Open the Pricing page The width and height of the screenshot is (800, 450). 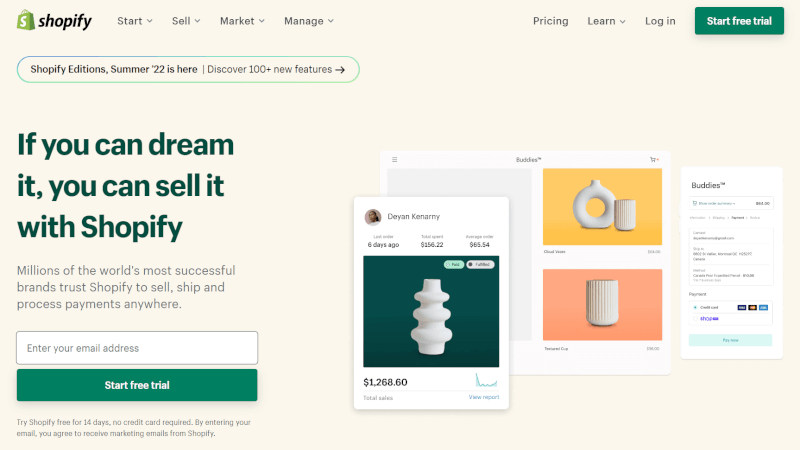[x=551, y=21]
